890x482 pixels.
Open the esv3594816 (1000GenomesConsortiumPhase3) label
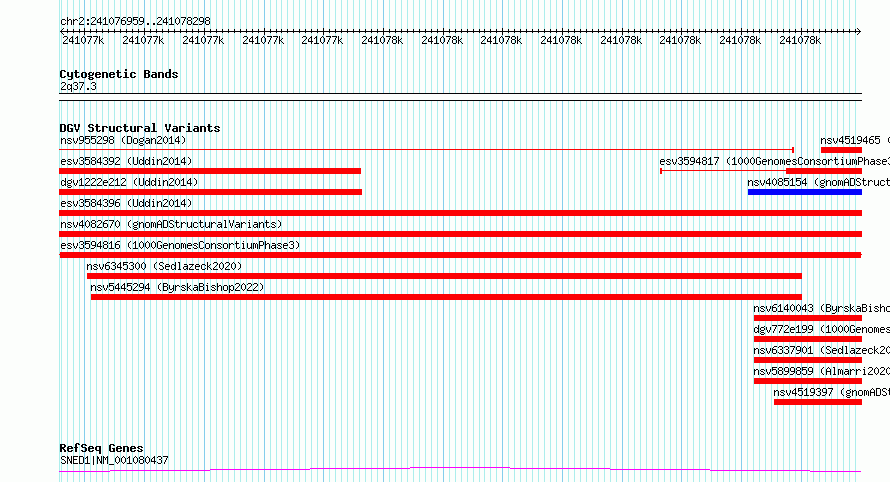[x=180, y=245]
